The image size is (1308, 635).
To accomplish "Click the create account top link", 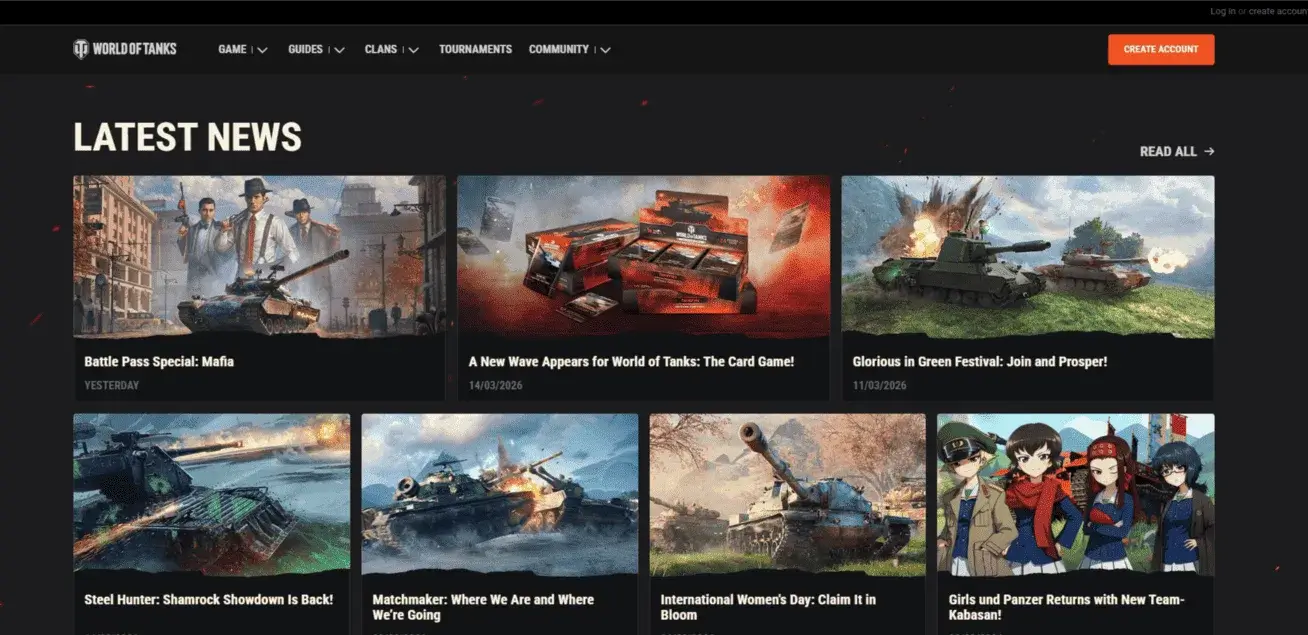I will click(x=1278, y=11).
